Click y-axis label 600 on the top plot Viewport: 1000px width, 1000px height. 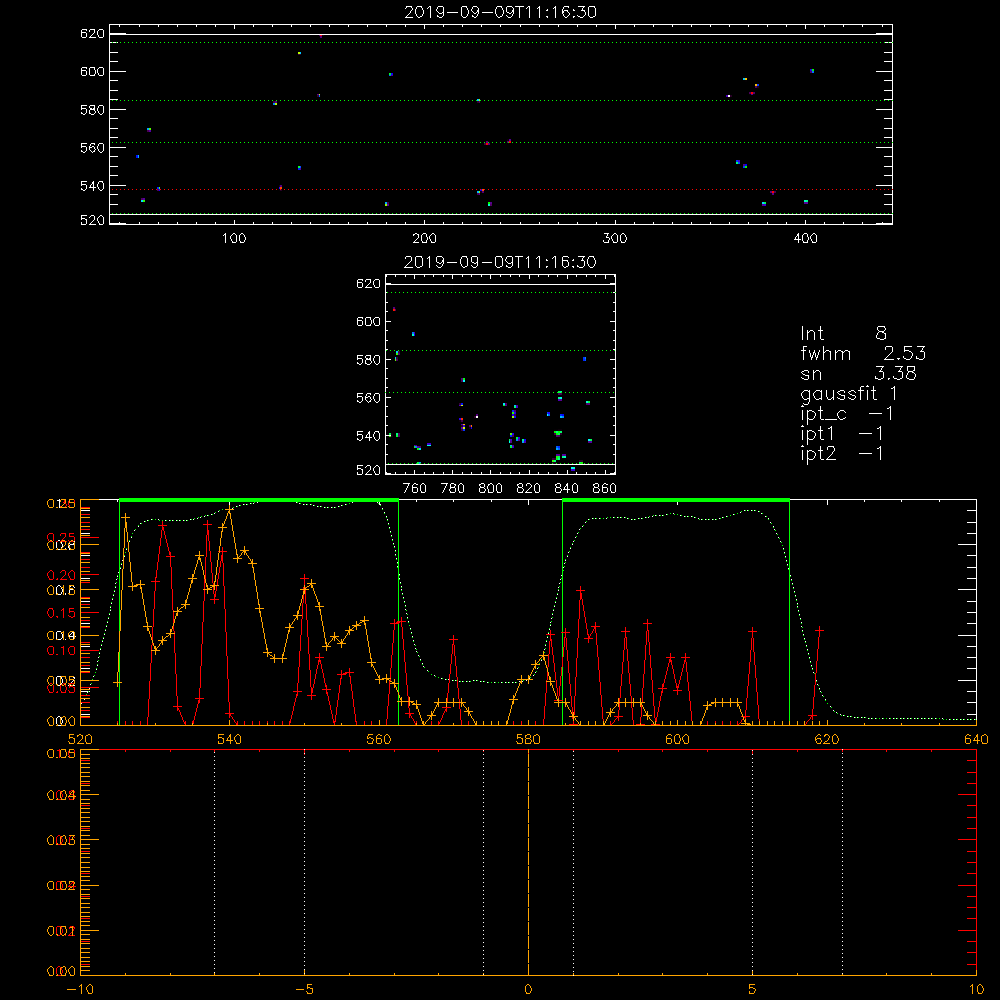pyautogui.click(x=92, y=71)
